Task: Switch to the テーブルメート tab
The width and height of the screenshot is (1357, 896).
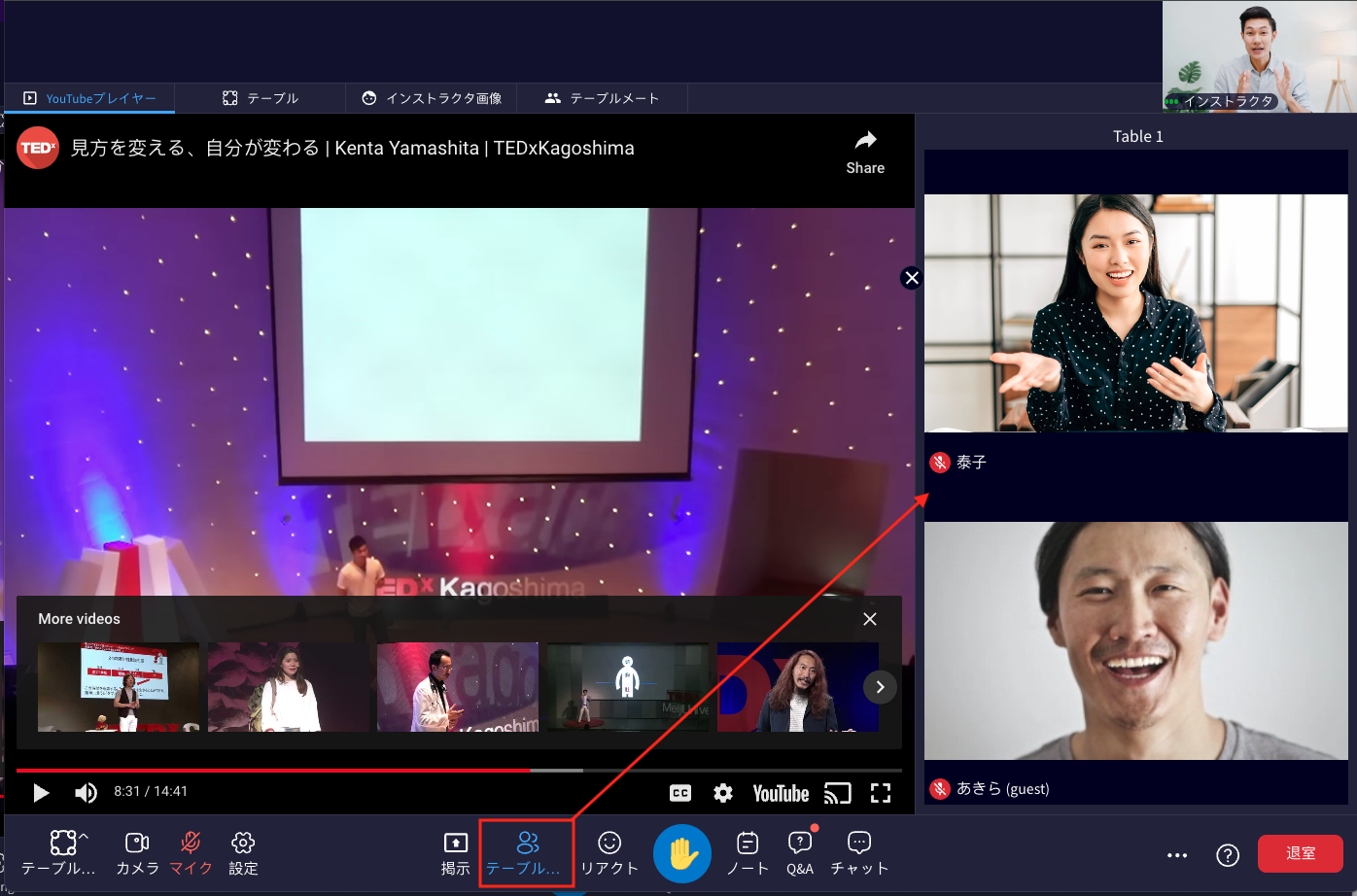Action: point(603,98)
